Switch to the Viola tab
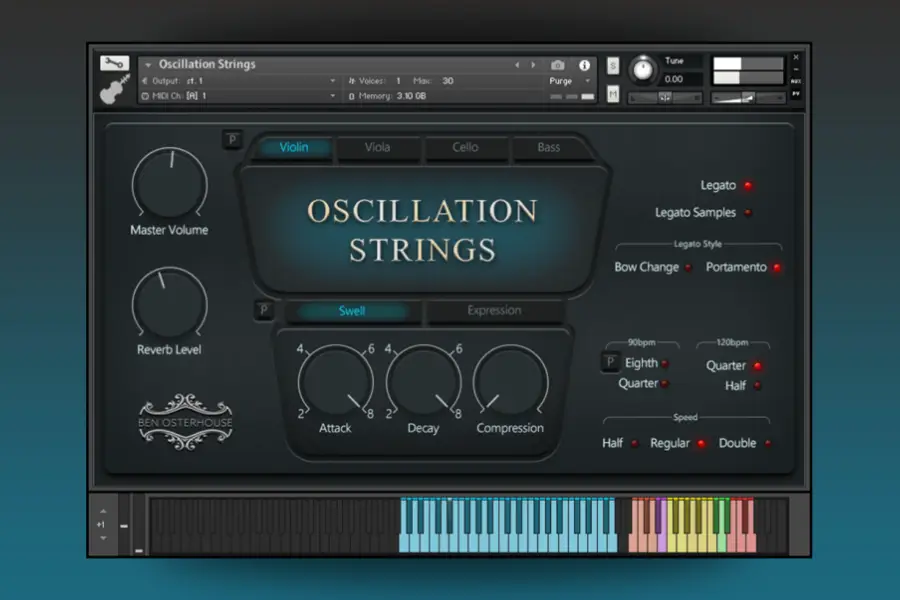Screen dimensions: 900x600 point(378,148)
